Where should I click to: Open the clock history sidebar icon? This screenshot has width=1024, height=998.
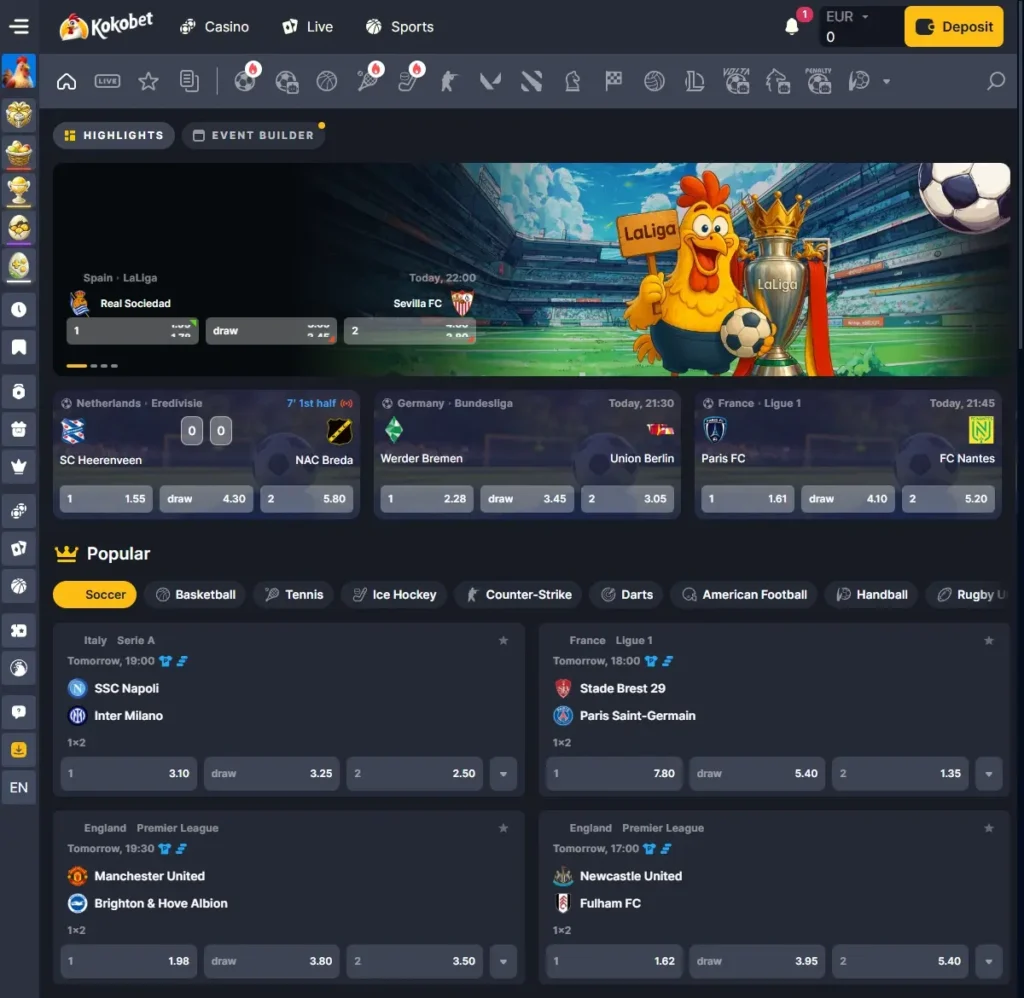coord(18,310)
